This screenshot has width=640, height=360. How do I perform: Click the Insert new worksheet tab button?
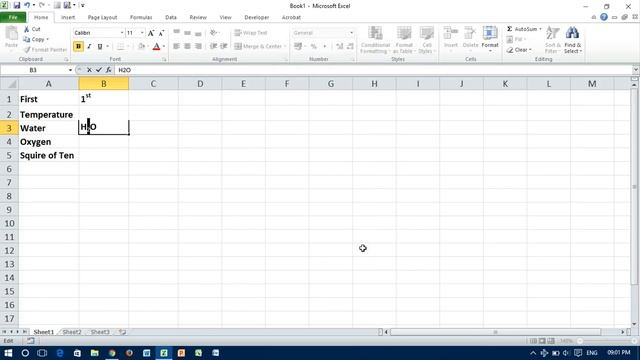point(122,332)
